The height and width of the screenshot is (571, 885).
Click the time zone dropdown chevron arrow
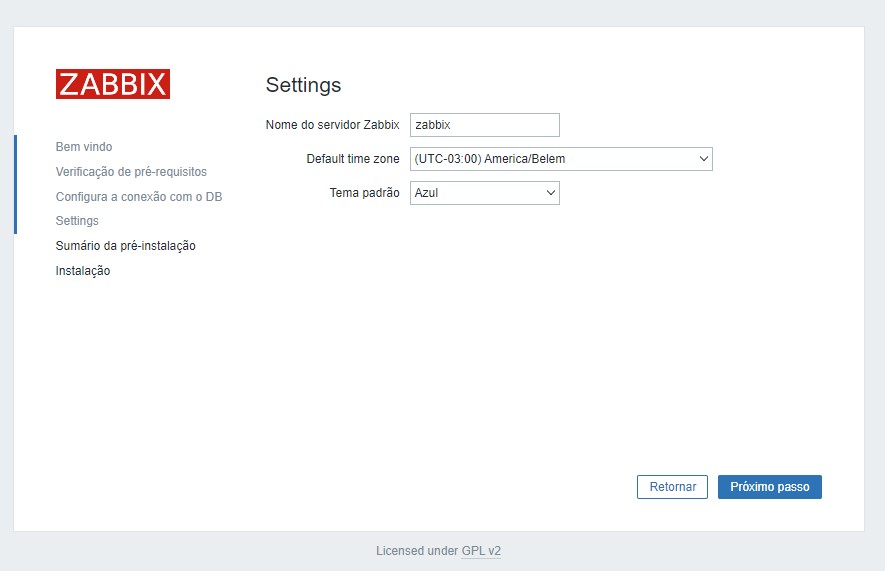pos(703,159)
